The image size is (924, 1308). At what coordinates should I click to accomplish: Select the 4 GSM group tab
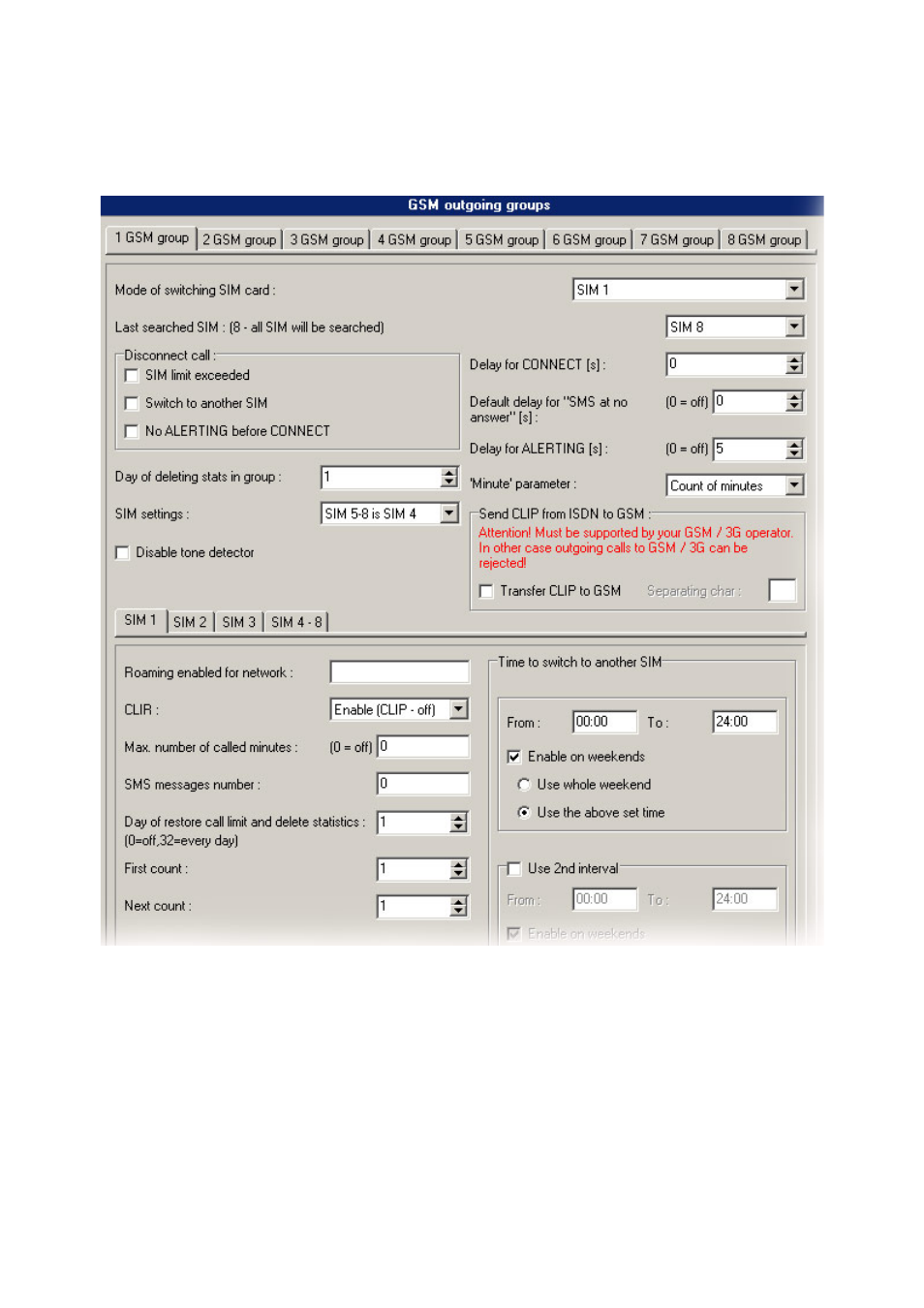tap(414, 239)
